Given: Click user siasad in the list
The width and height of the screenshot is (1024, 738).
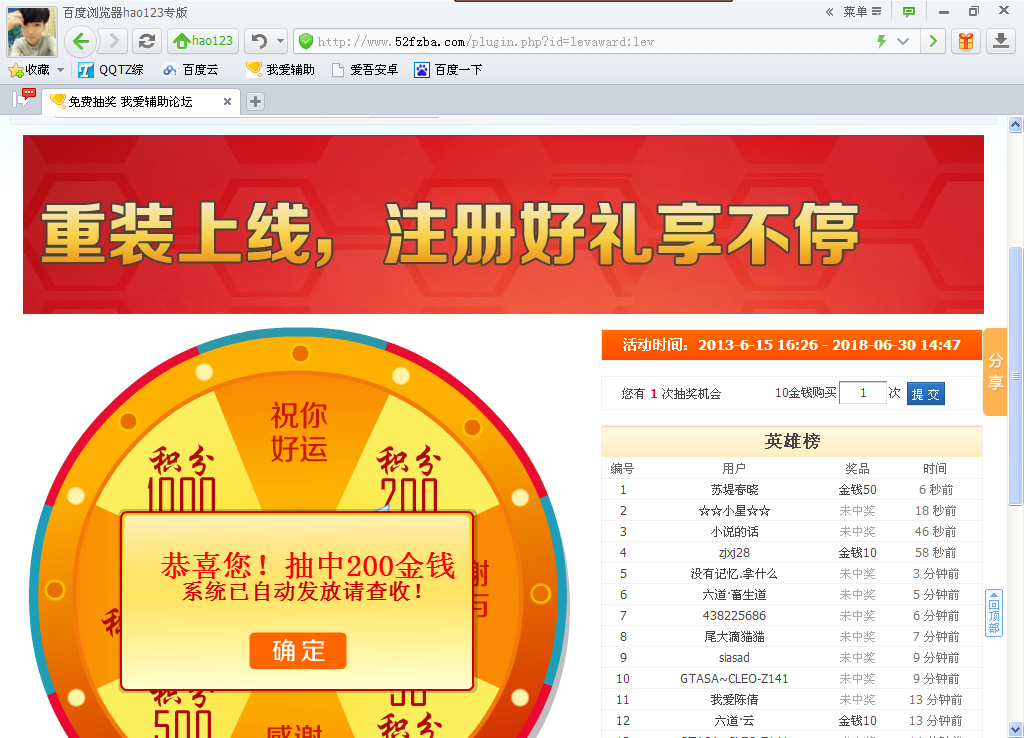Looking at the screenshot, I should click(x=734, y=657).
